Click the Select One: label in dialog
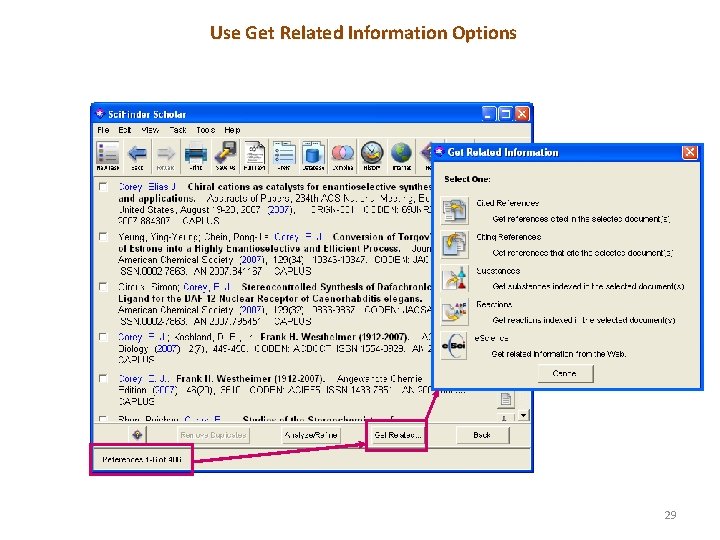Viewport: 720px width, 540px height. 467,179
